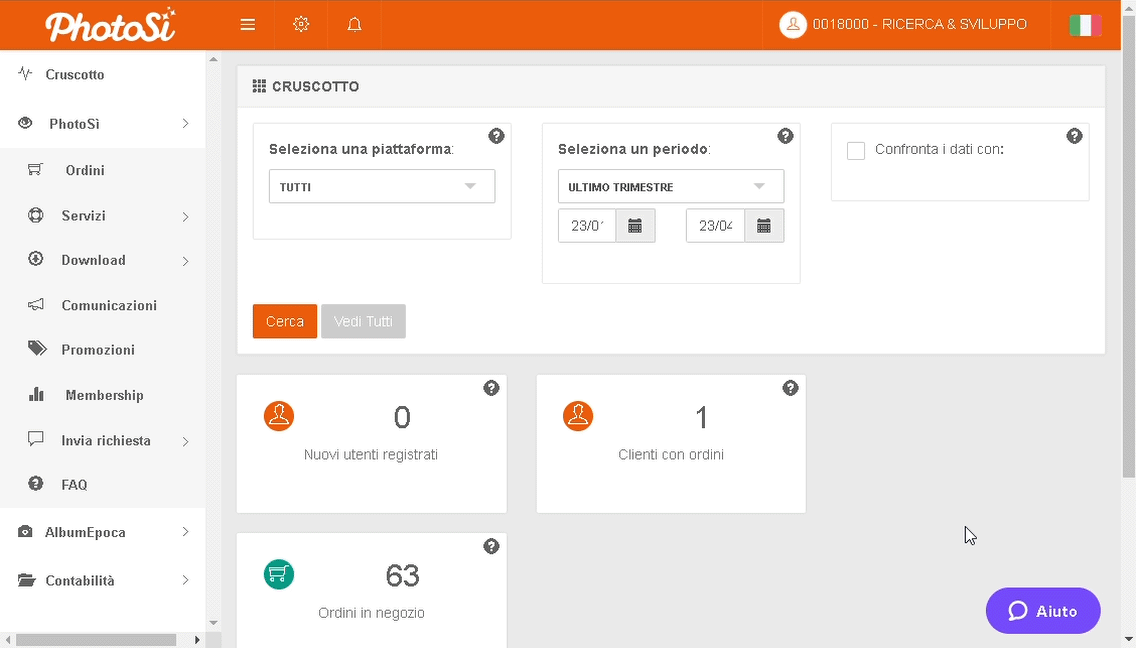Click help icon on platform selection panel
The width and height of the screenshot is (1136, 648).
(496, 136)
